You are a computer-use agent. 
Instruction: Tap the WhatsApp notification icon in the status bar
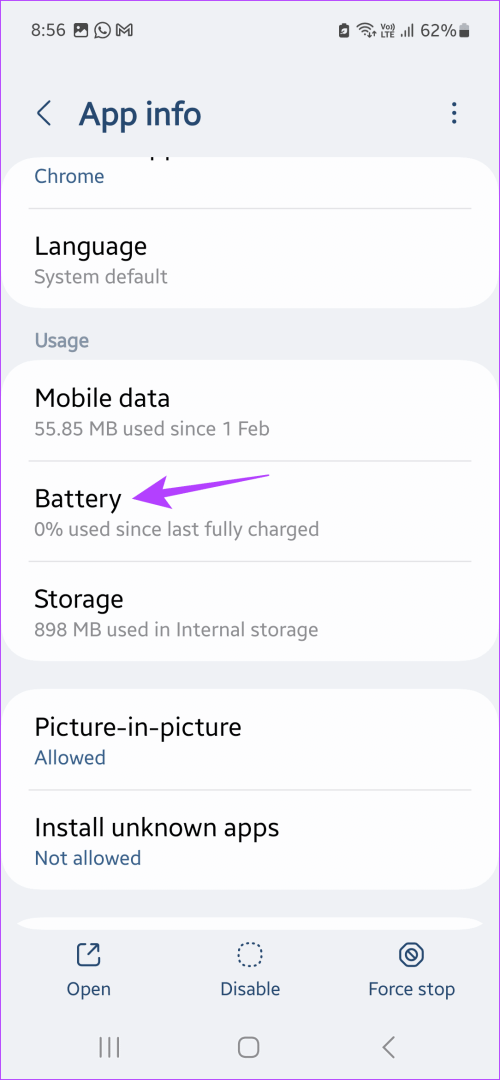tap(103, 30)
